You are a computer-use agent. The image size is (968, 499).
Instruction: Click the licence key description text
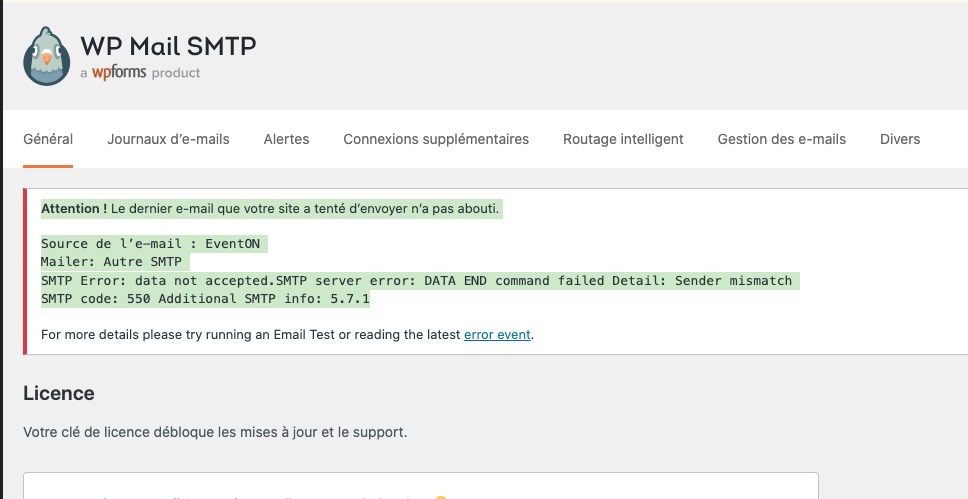[x=215, y=433]
